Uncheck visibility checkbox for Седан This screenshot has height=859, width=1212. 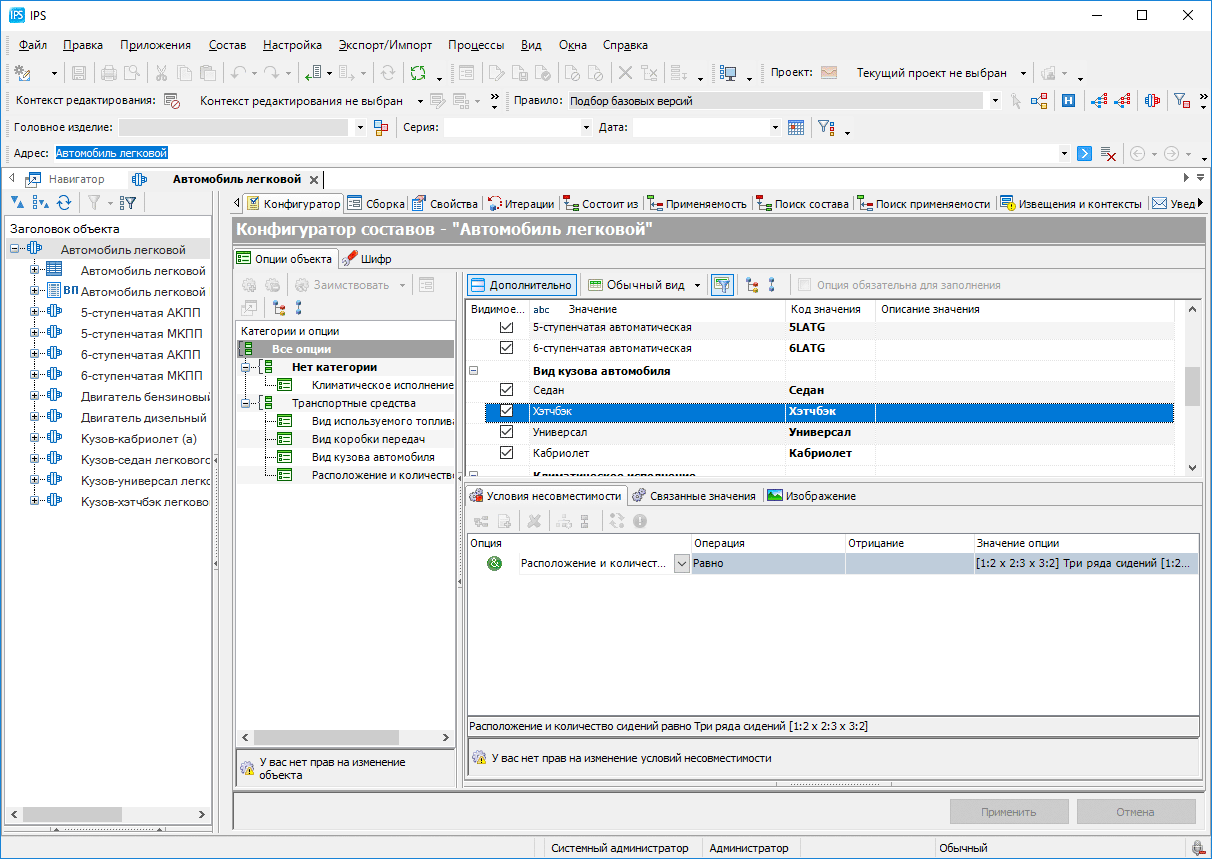506,390
